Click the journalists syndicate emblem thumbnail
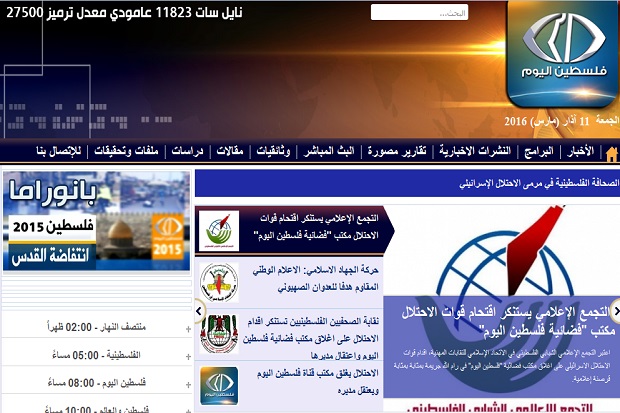 tap(219, 334)
